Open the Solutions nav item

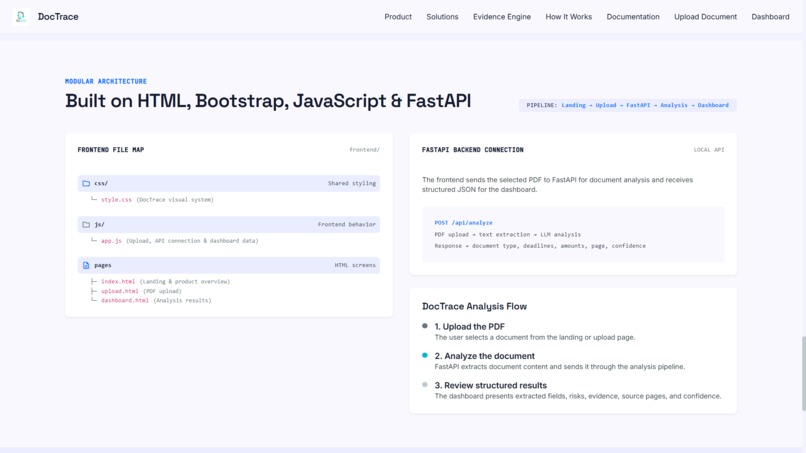(x=442, y=16)
